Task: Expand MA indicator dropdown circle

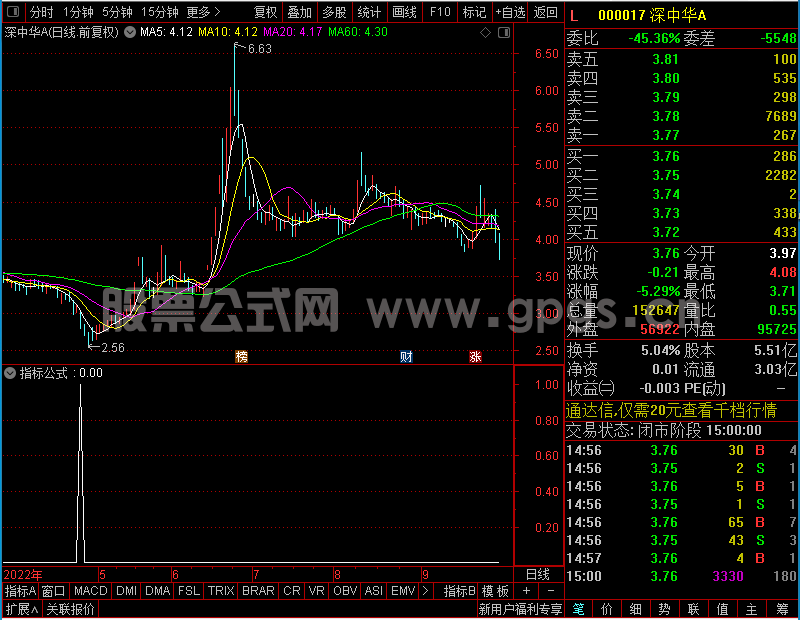Action: click(x=130, y=32)
